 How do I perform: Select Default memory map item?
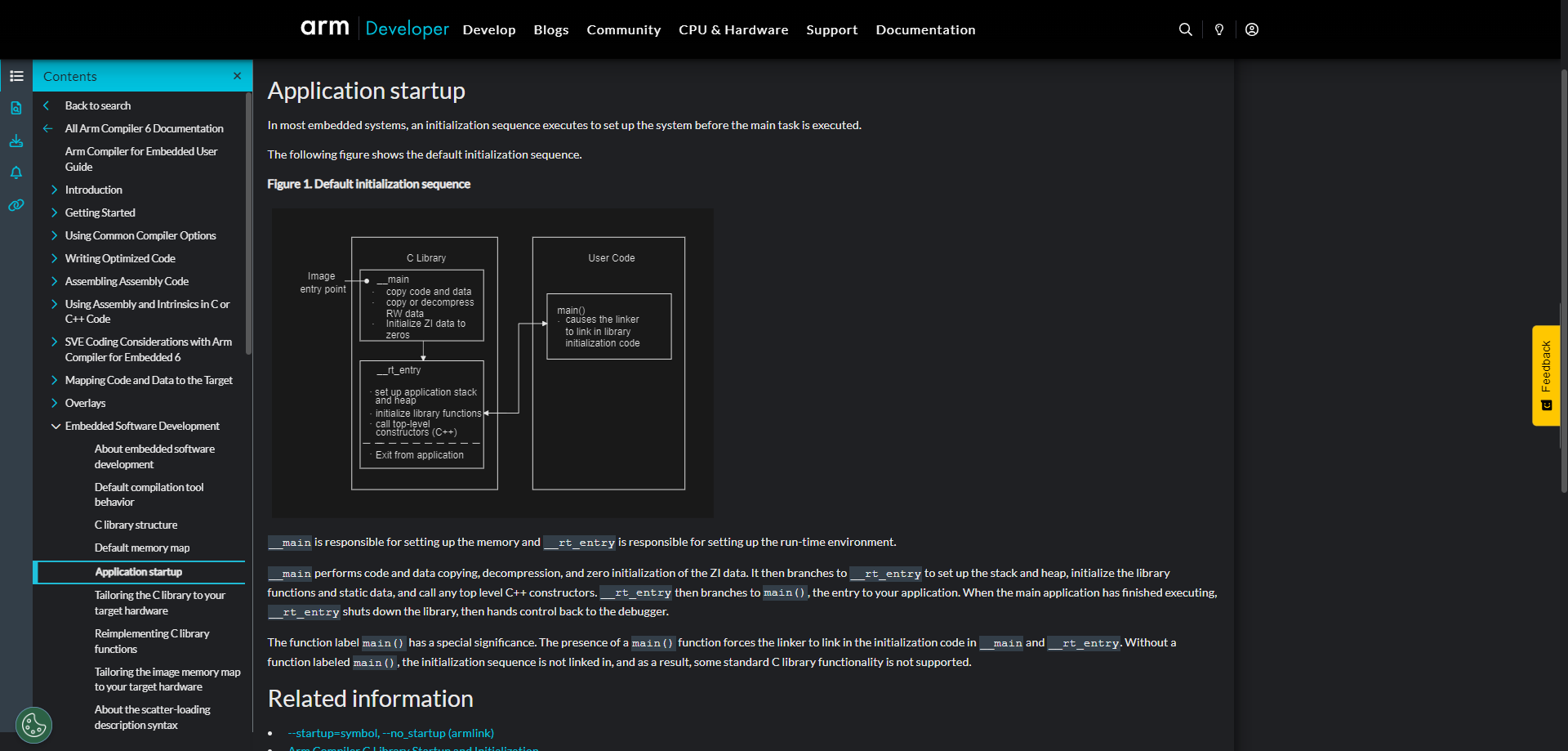point(142,548)
